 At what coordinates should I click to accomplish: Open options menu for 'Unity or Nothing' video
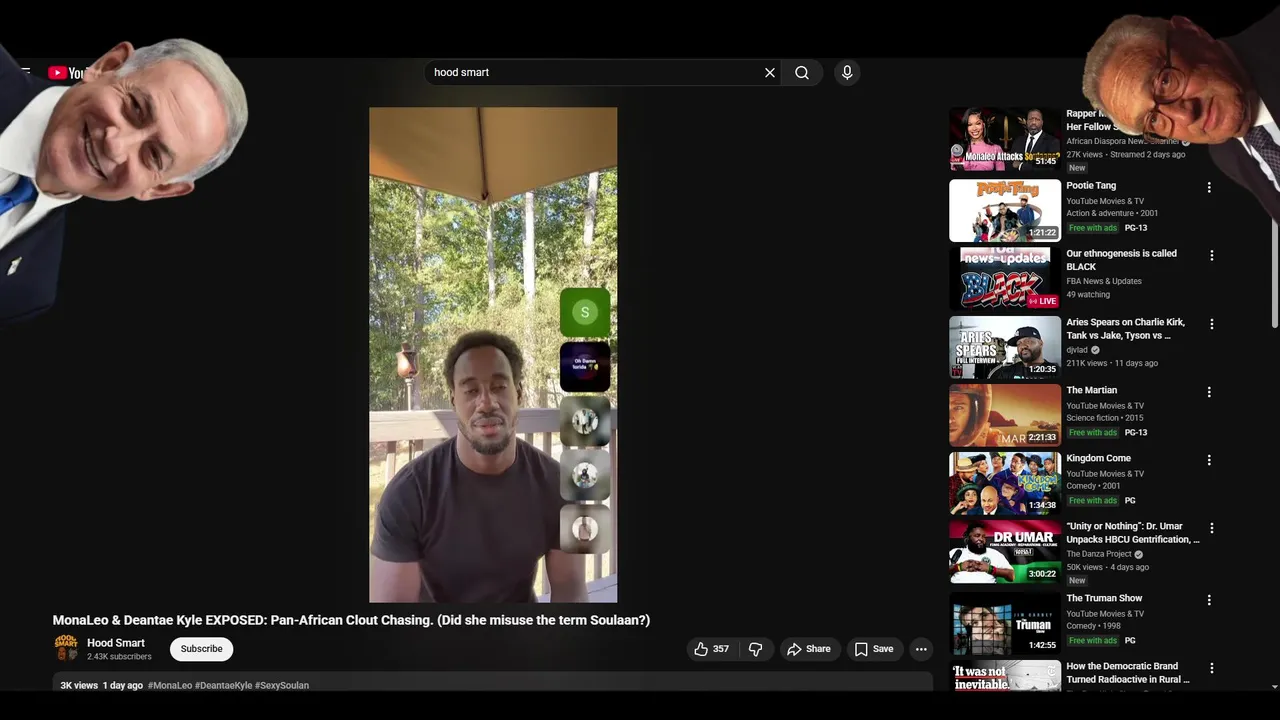pyautogui.click(x=1211, y=528)
